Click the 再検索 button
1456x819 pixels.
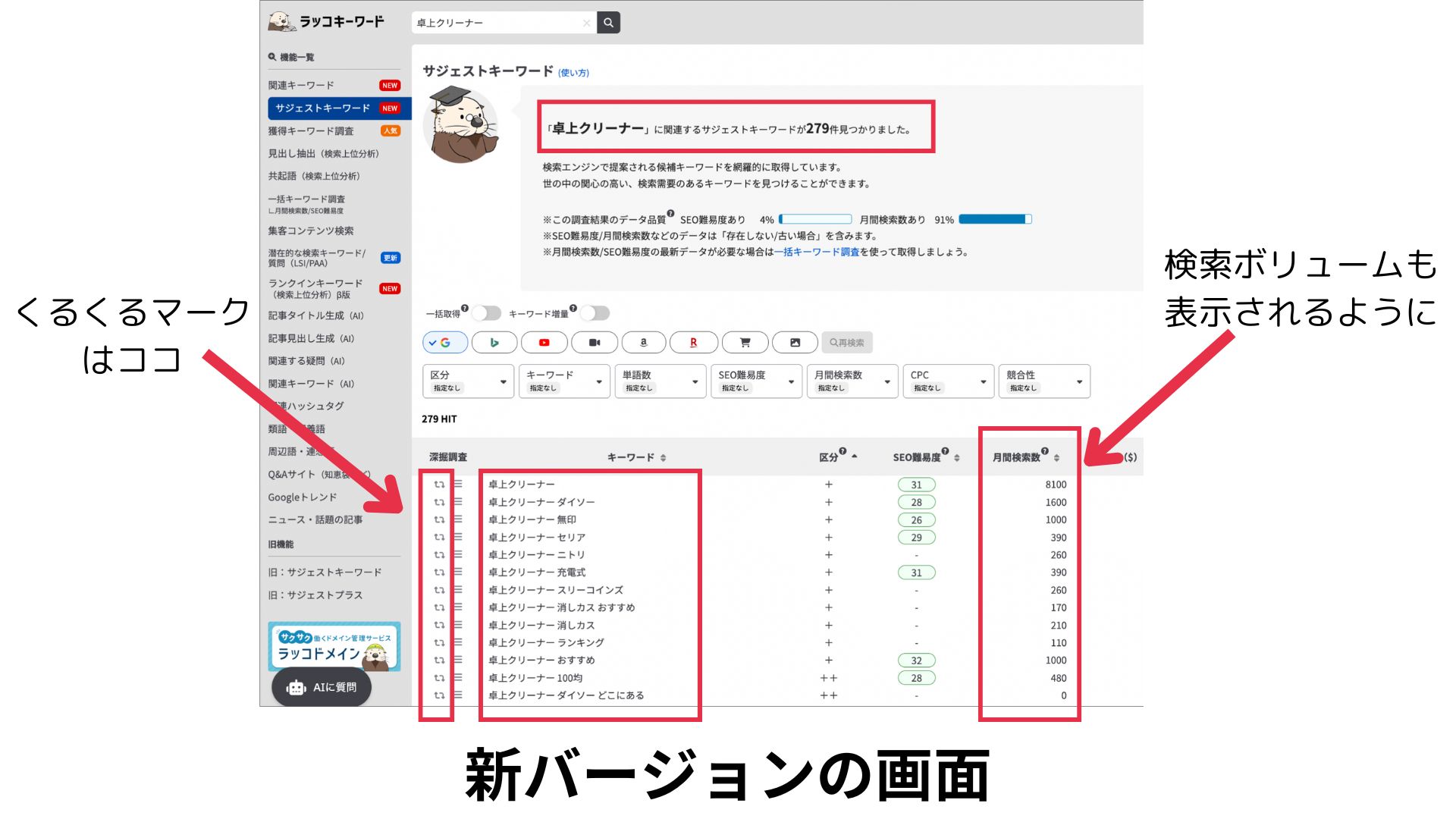click(847, 343)
